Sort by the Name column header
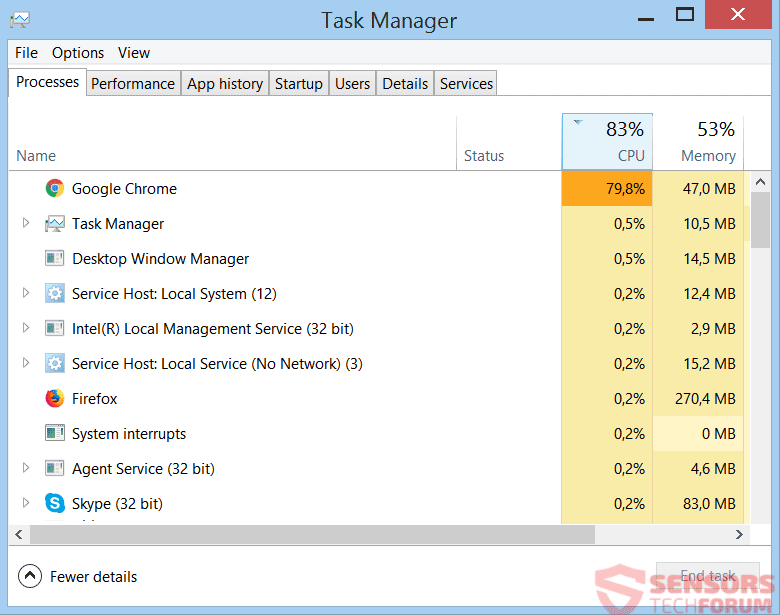 (232, 142)
